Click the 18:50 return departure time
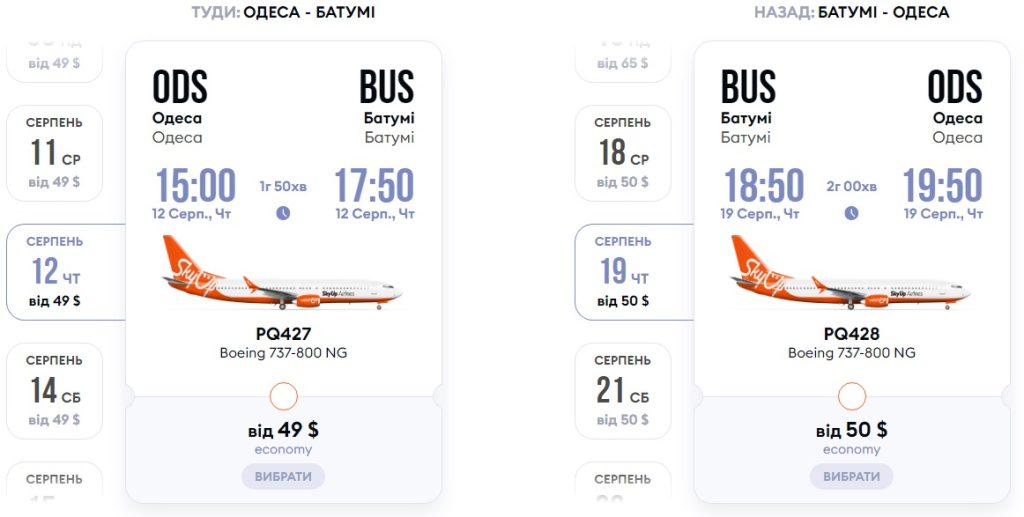The image size is (1024, 517). tap(763, 186)
